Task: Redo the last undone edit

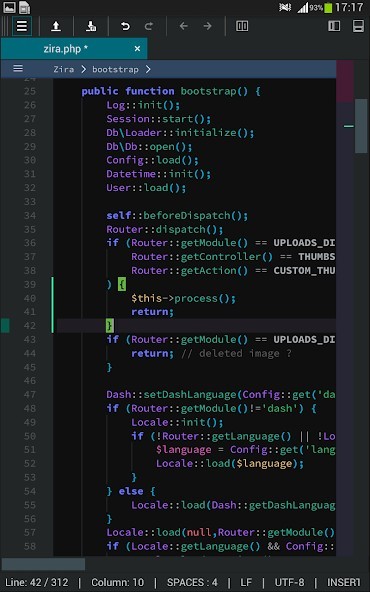Action: click(x=149, y=26)
